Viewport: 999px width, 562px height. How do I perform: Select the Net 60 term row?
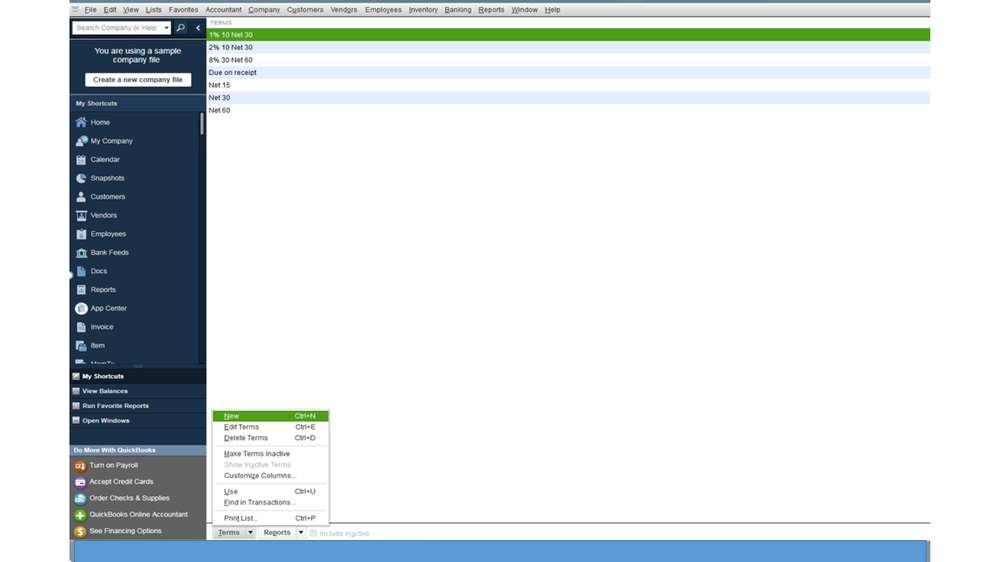[568, 110]
